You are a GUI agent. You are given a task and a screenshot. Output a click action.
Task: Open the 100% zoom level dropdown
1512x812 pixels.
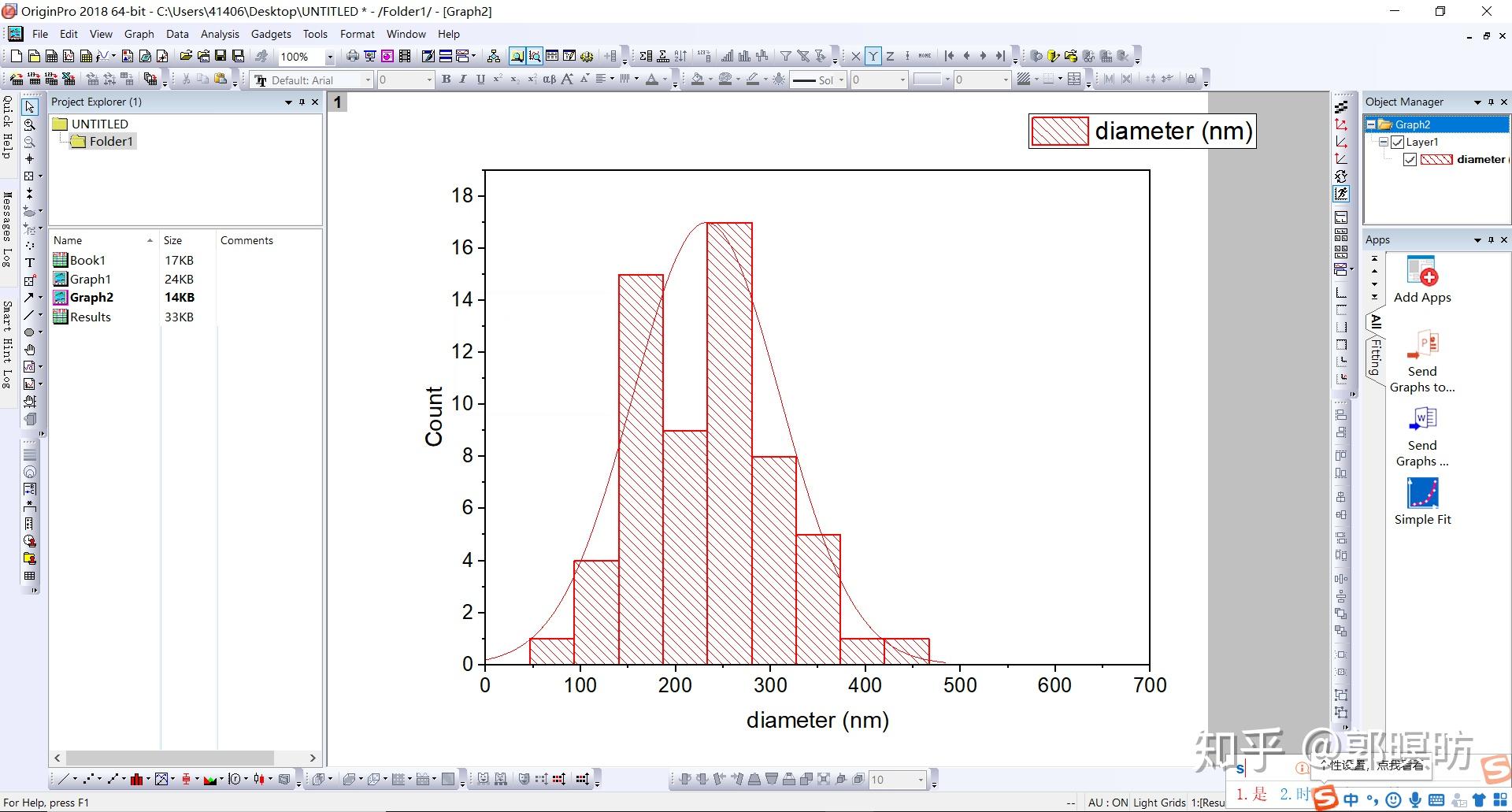point(331,57)
